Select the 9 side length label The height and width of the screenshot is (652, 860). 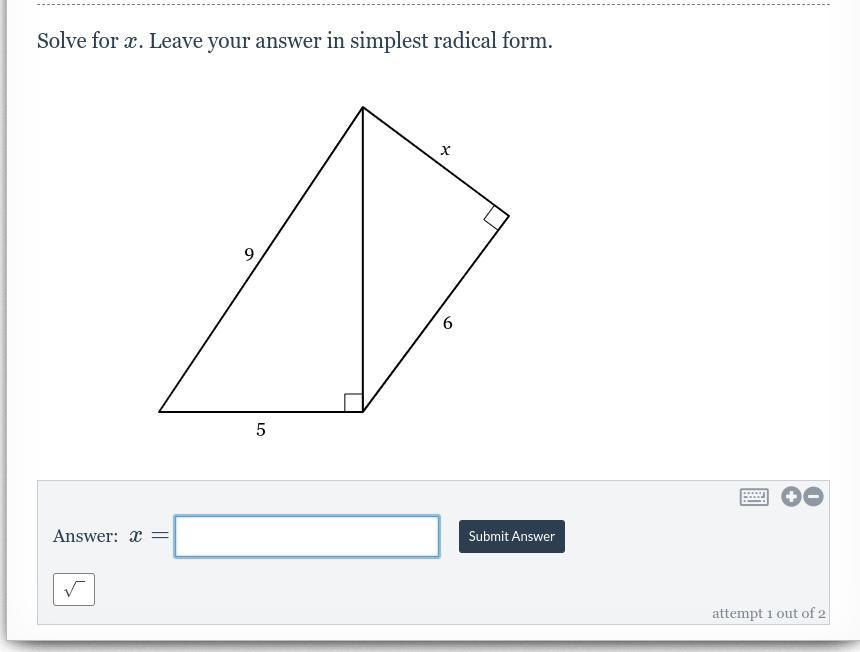pos(249,254)
